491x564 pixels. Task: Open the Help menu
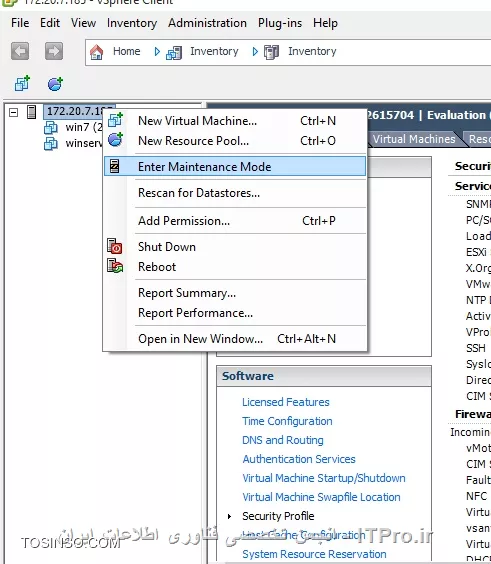[325, 23]
